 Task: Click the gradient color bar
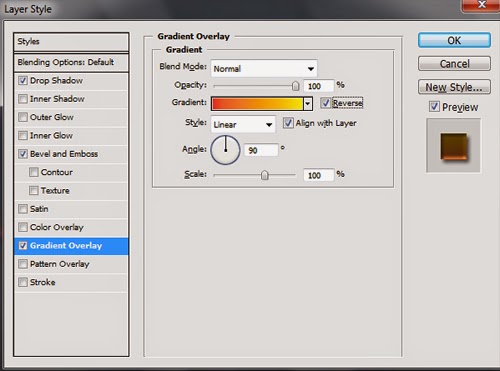coord(257,104)
